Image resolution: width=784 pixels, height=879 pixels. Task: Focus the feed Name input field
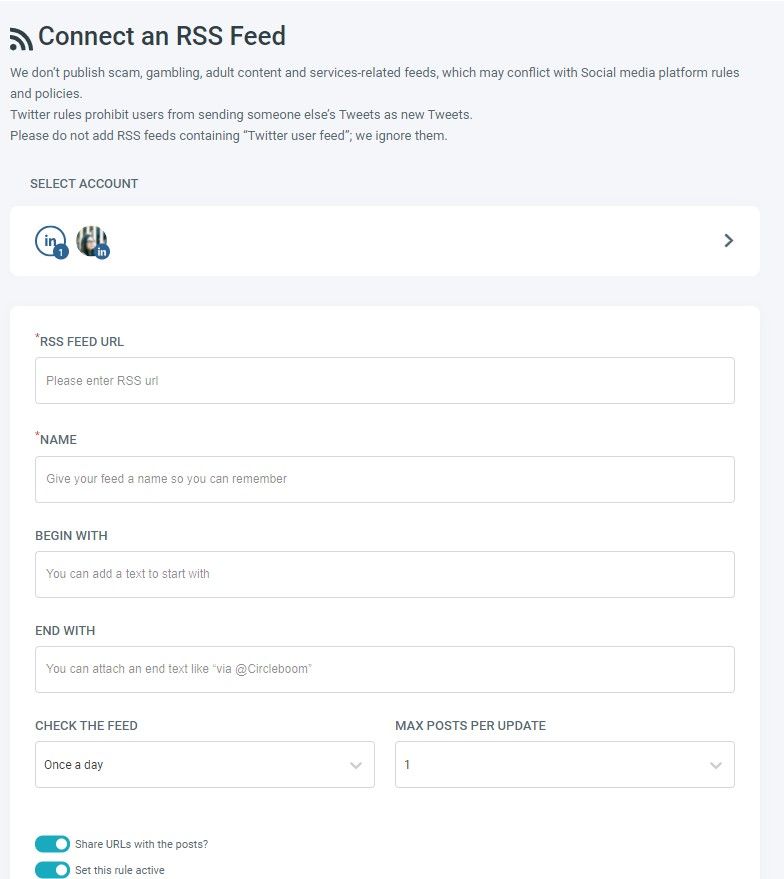click(384, 479)
